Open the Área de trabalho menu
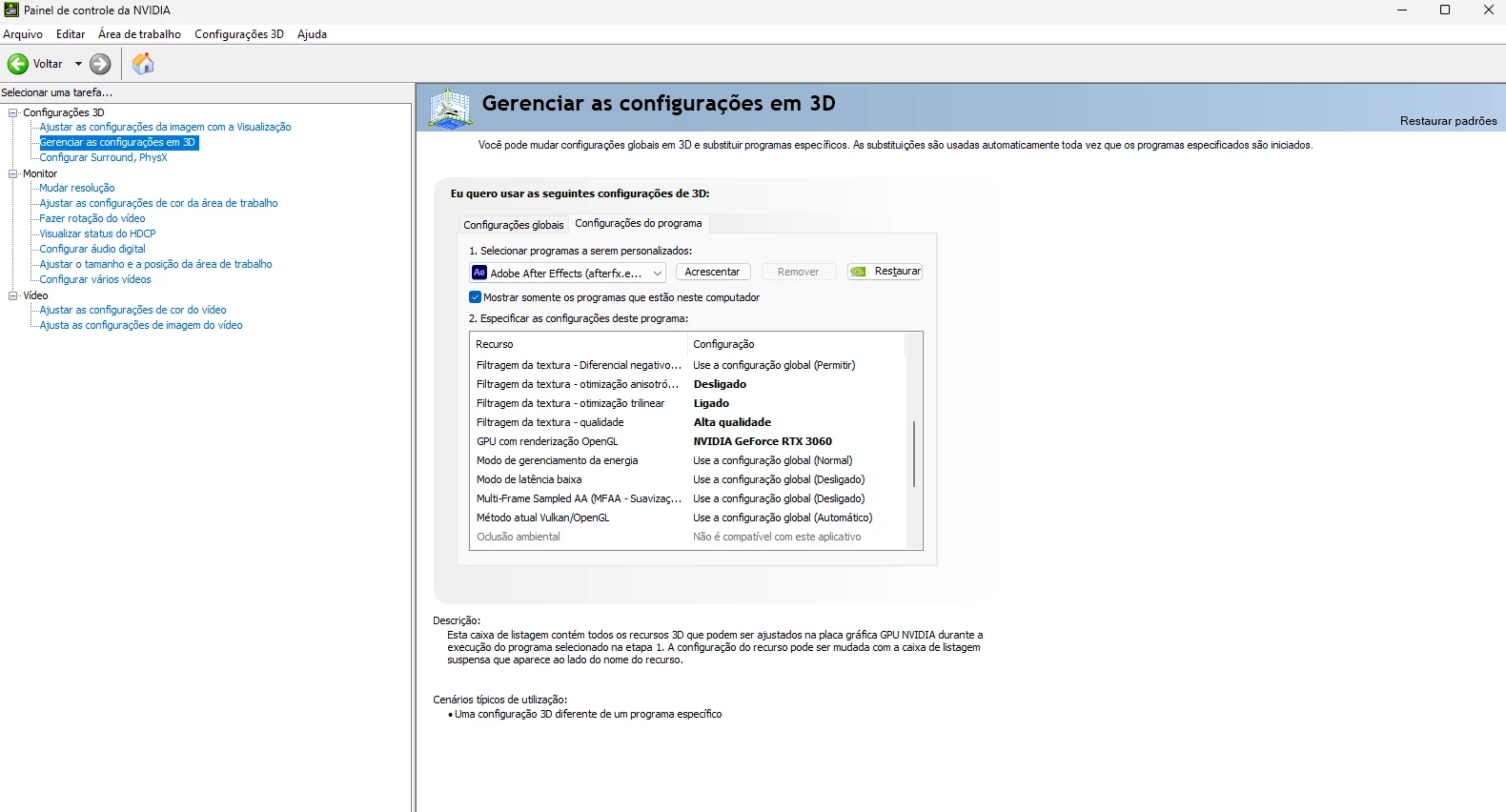Viewport: 1506px width, 812px height. [x=139, y=34]
